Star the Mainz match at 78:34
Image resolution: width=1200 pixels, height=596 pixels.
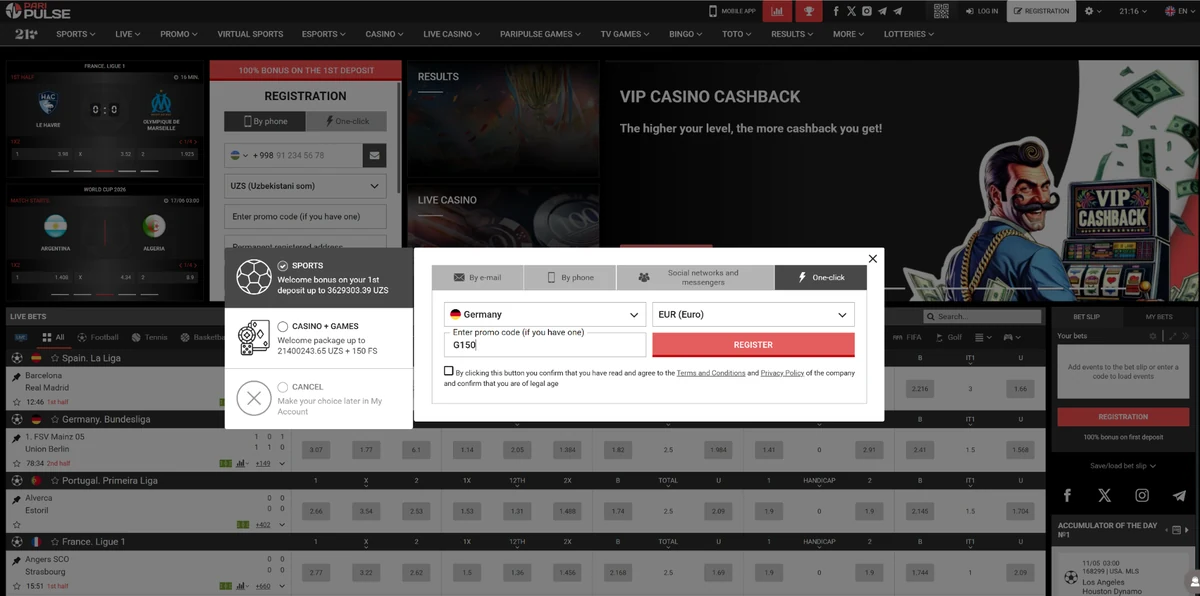tap(17, 463)
